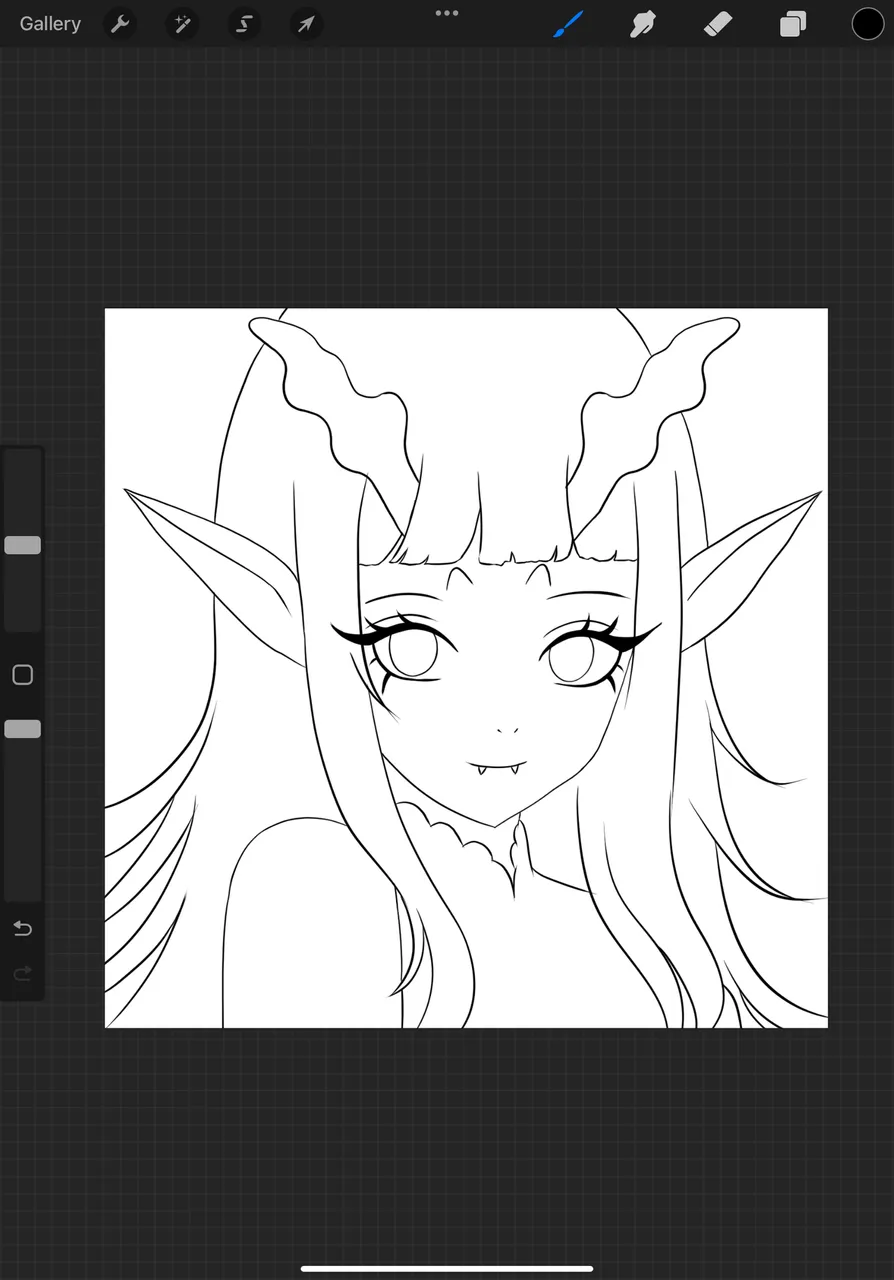Select the Brush tool

coord(568,24)
